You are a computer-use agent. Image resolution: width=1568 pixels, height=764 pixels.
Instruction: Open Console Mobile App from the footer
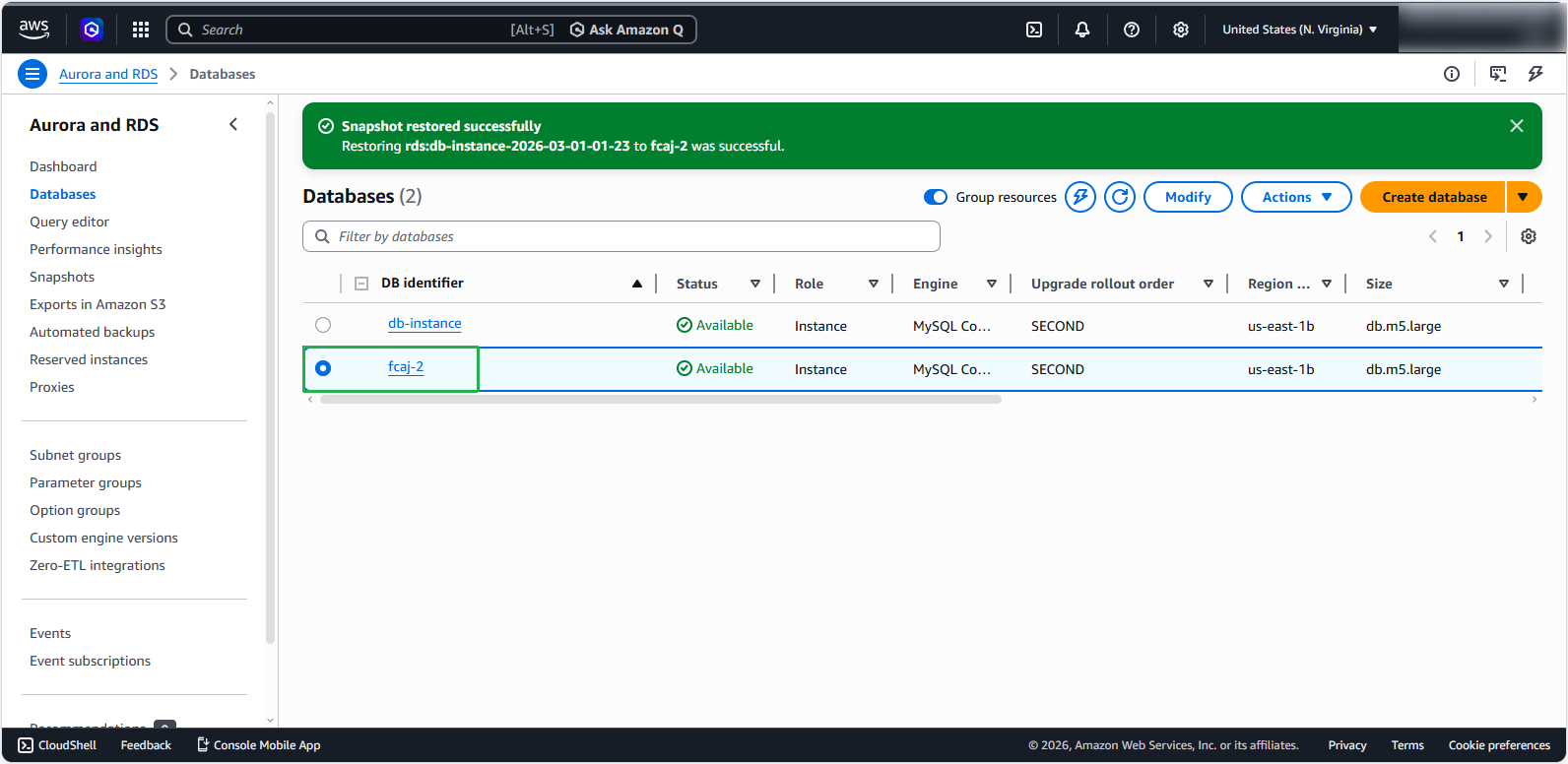pyautogui.click(x=259, y=745)
